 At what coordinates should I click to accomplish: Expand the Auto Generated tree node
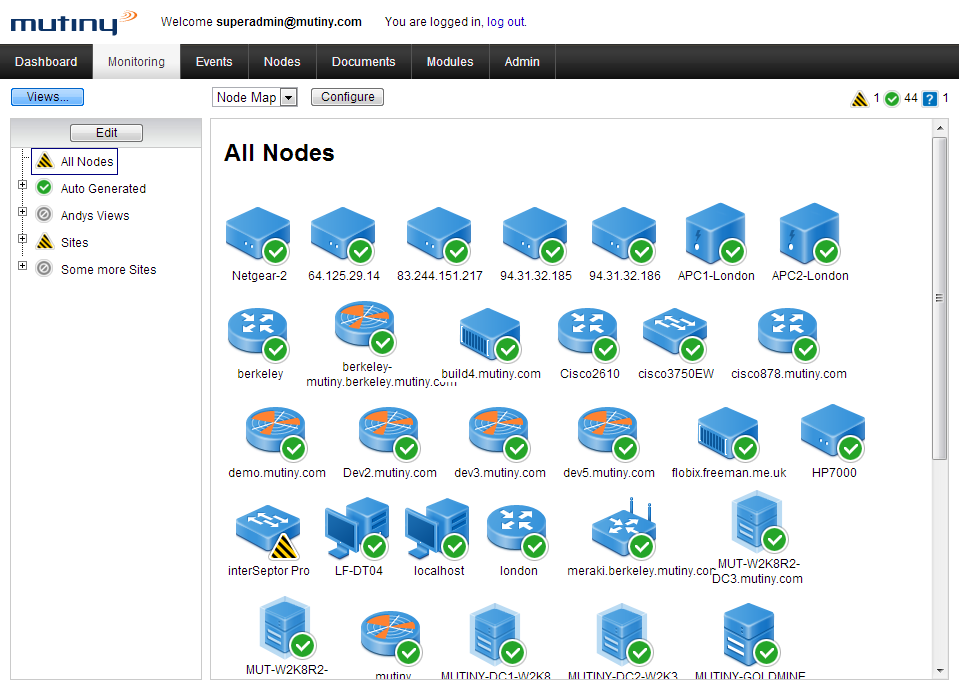point(23,185)
